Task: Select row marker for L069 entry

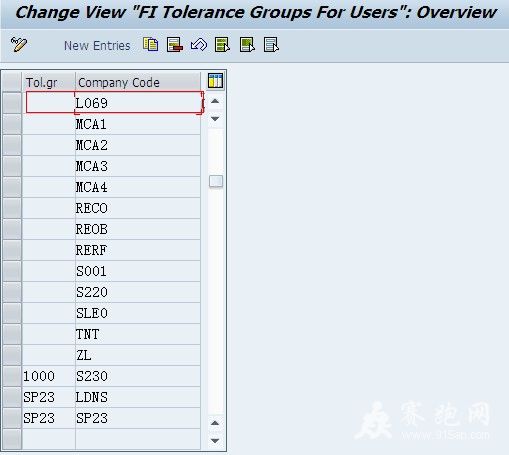Action: 12,103
